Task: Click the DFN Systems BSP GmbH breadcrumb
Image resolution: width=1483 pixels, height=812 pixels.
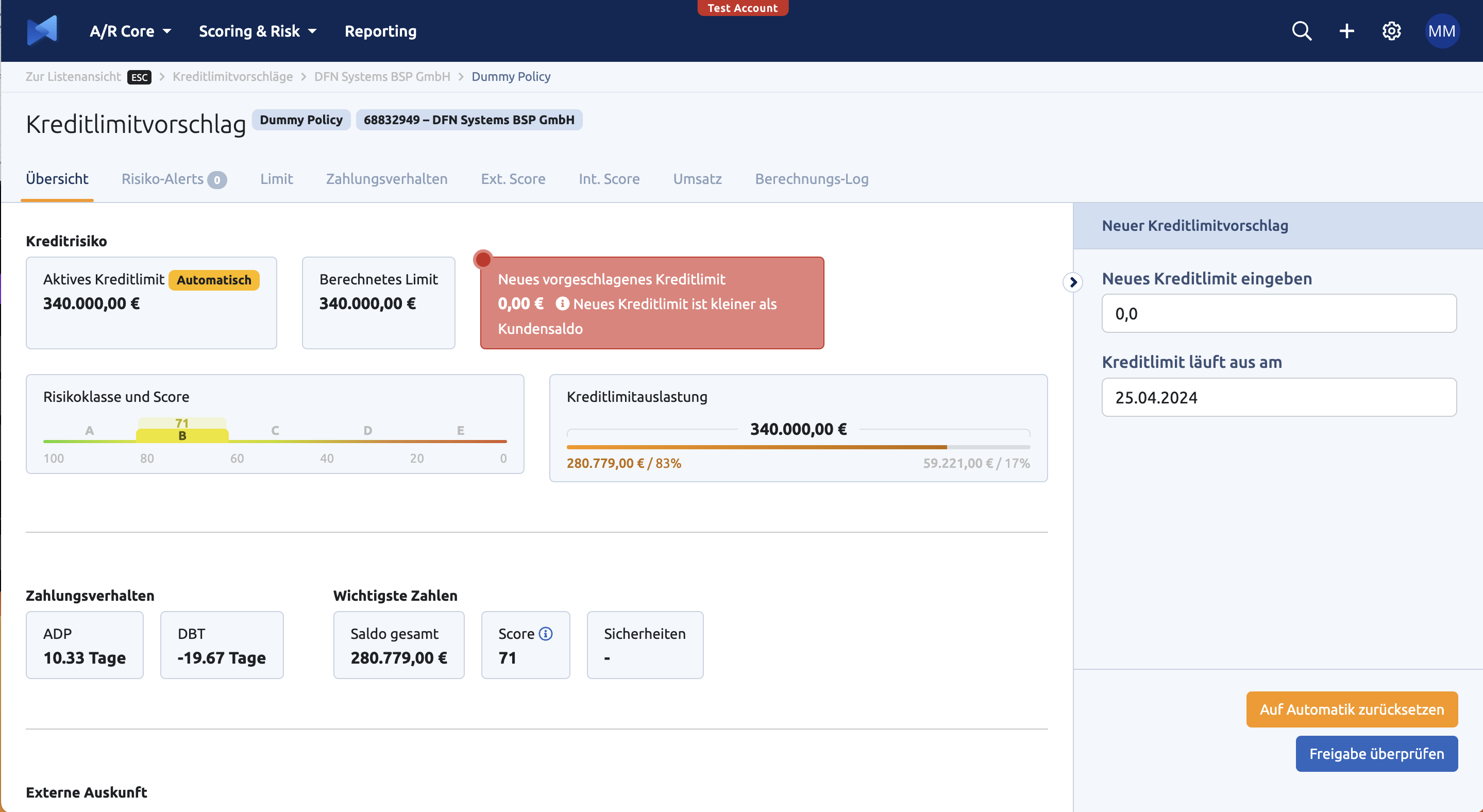Action: [x=382, y=77]
